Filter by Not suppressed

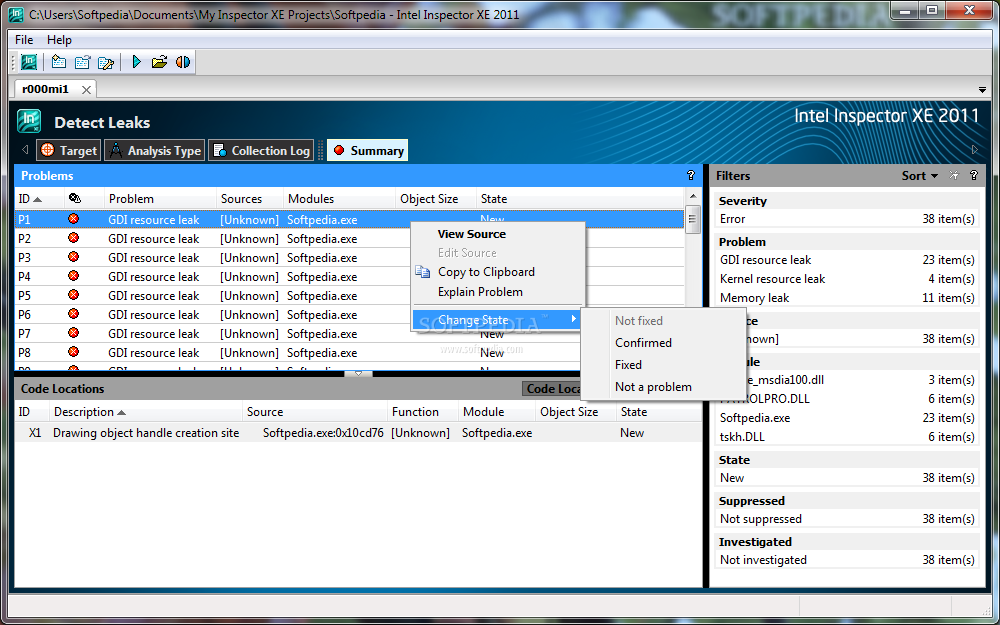[x=846, y=518]
